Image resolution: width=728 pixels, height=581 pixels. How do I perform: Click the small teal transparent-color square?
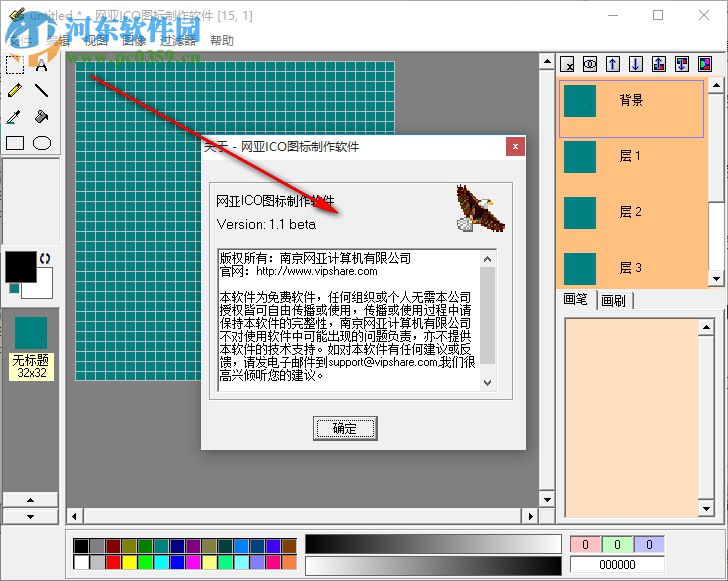coord(14,288)
